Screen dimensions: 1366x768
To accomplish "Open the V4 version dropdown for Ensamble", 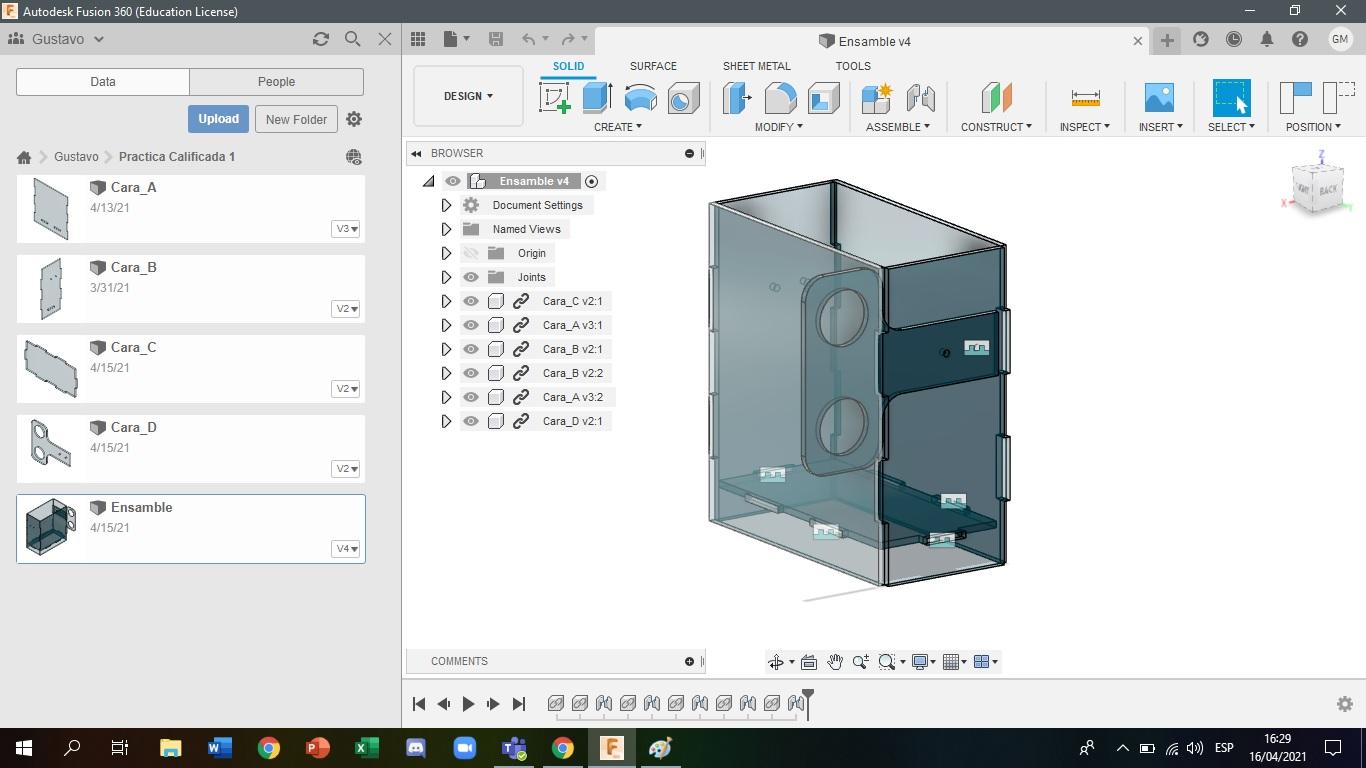I will click(x=346, y=549).
